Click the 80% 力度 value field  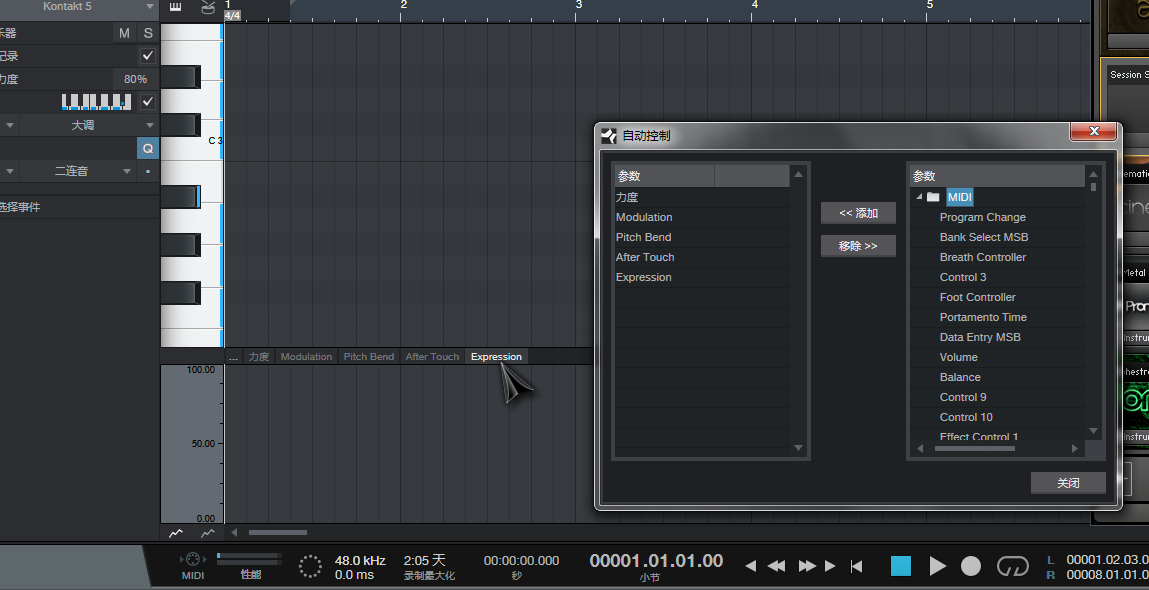135,79
